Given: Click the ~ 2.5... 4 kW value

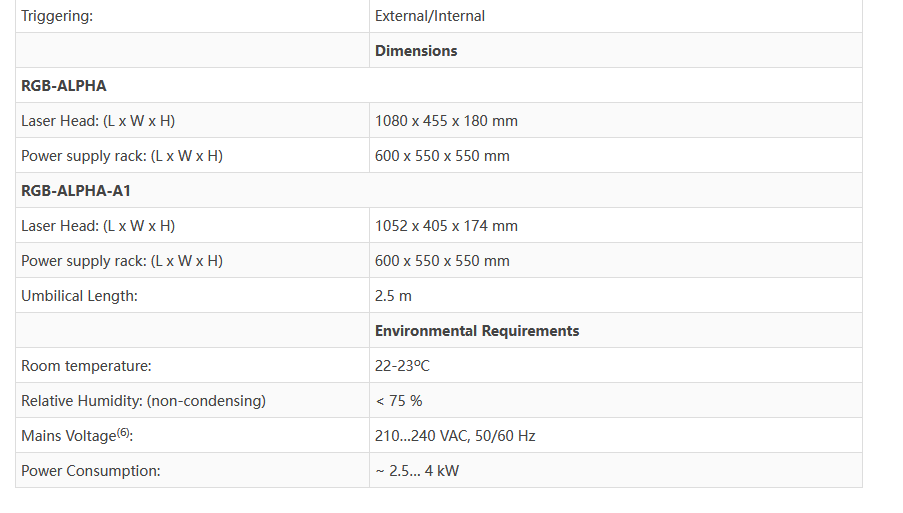Looking at the screenshot, I should [x=417, y=471].
